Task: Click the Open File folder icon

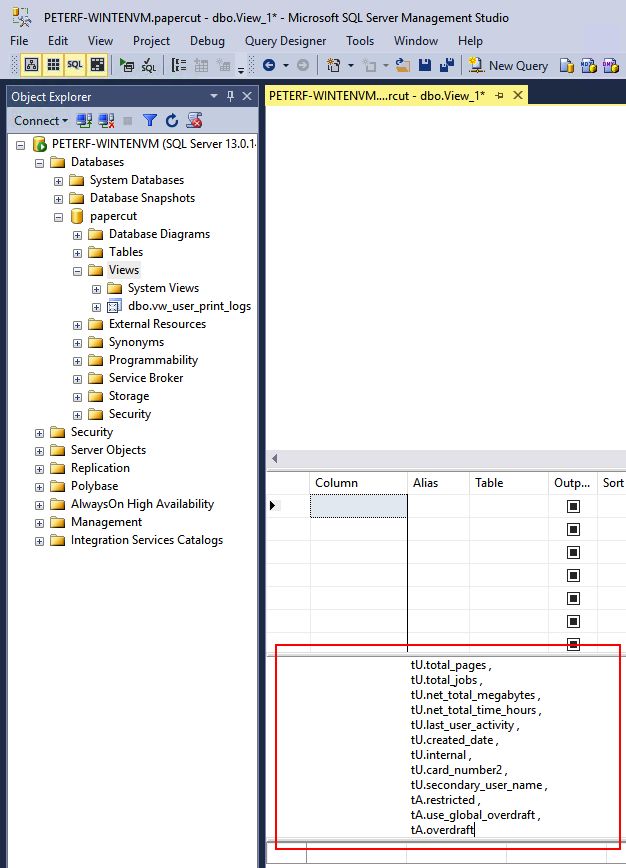Action: click(x=403, y=65)
